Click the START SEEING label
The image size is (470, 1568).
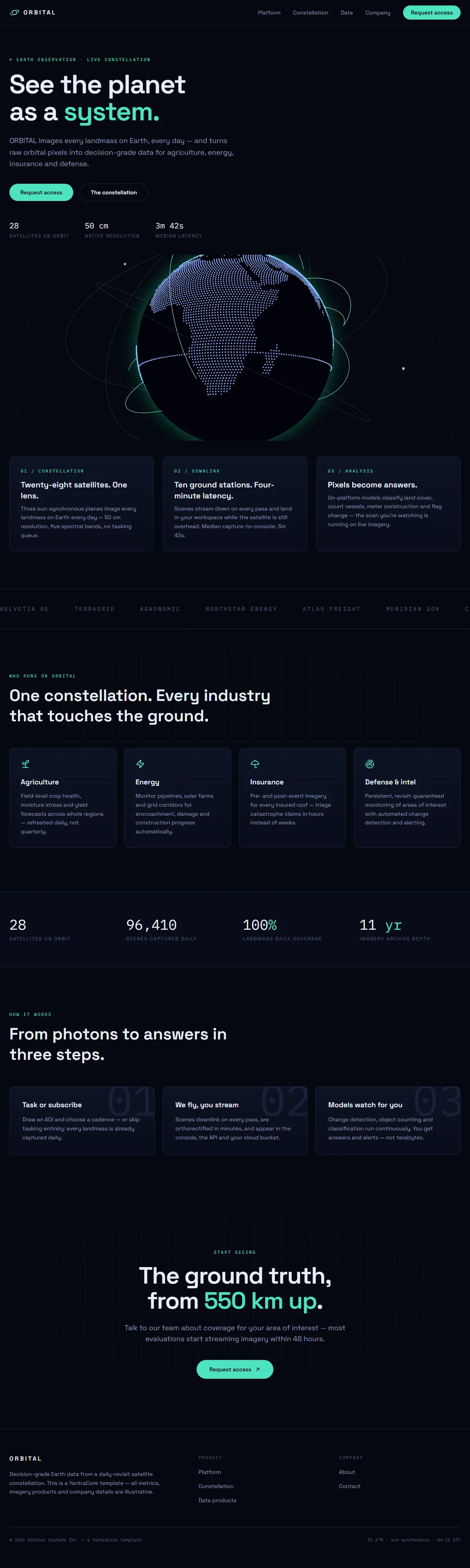[x=235, y=1252]
